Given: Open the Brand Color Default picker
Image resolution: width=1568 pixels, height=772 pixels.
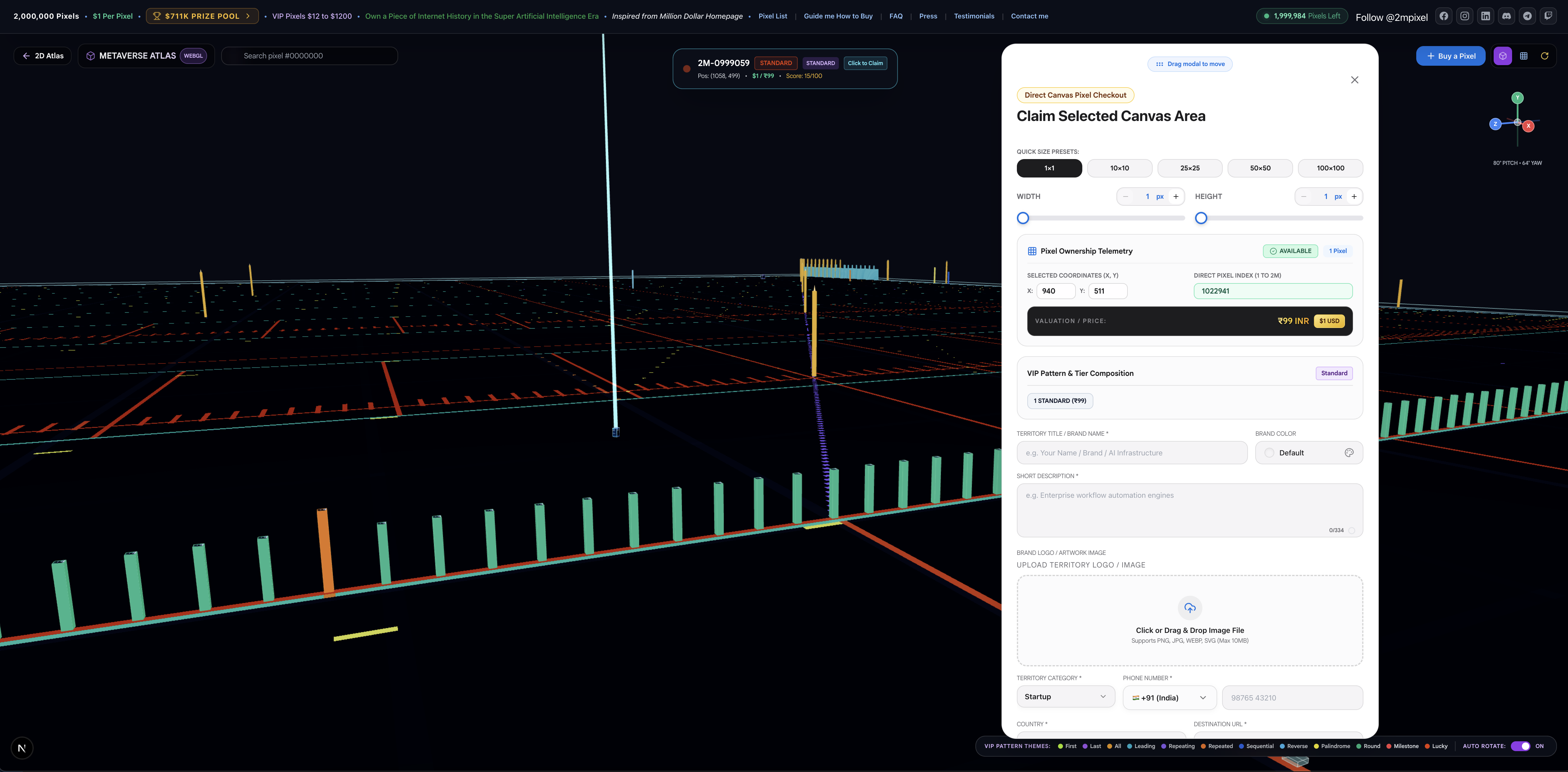Looking at the screenshot, I should tap(1309, 453).
